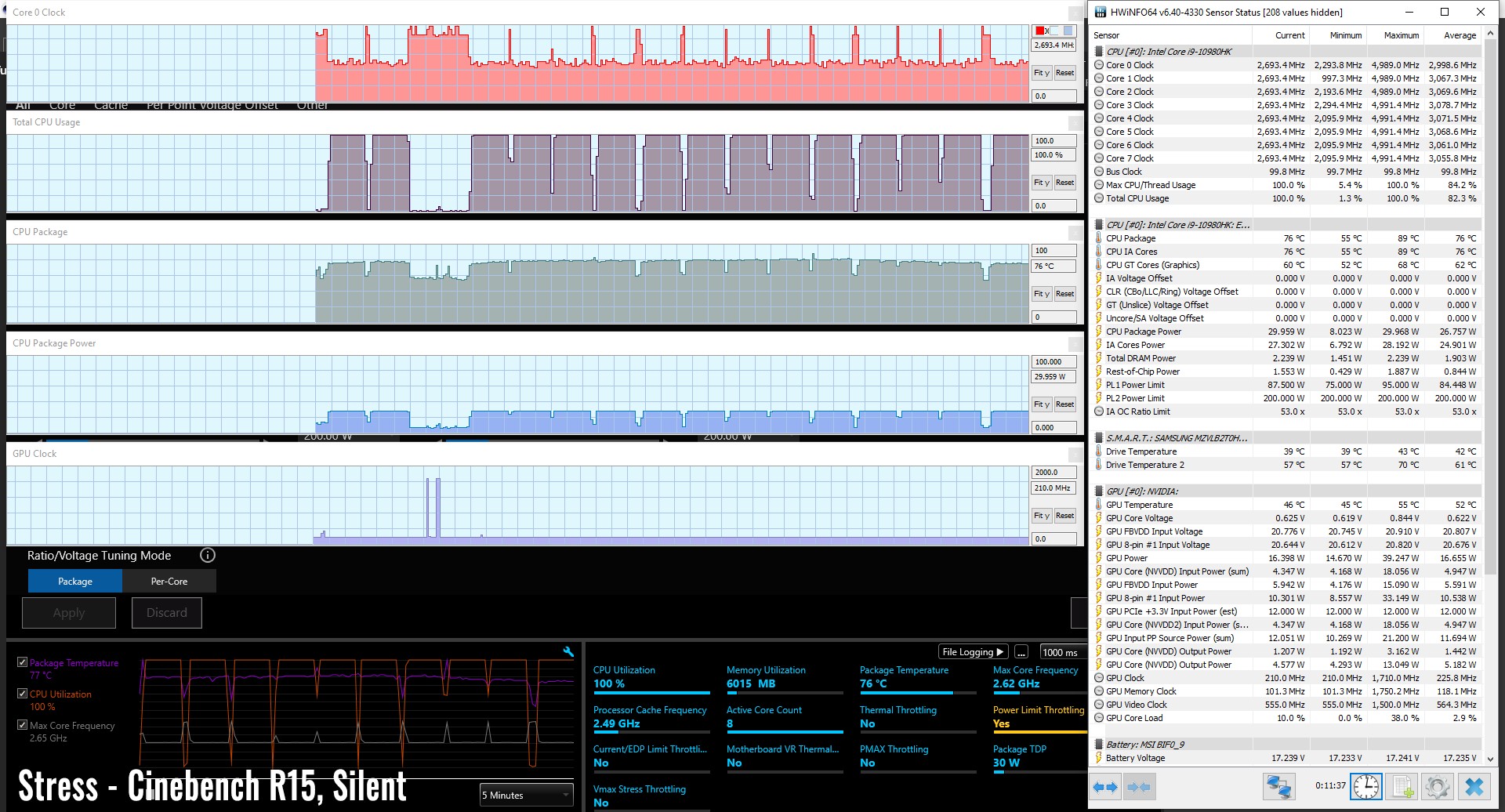Click the logging sheet with plus icon
Image resolution: width=1505 pixels, height=812 pixels.
(1402, 787)
